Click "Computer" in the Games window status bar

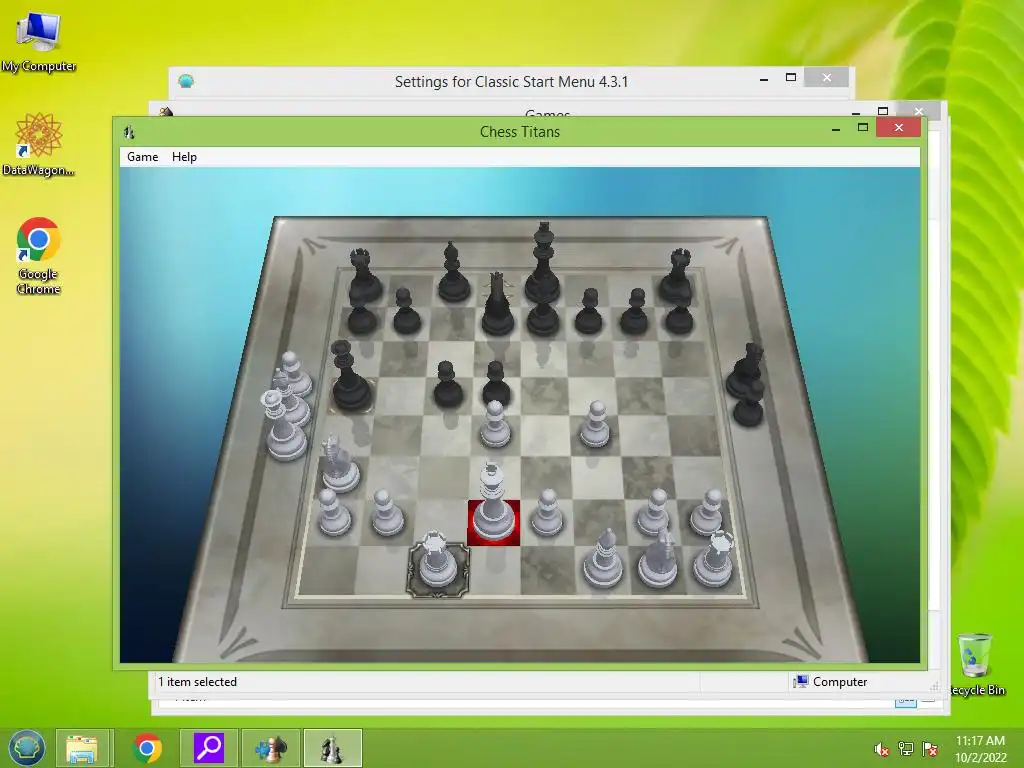click(x=840, y=682)
